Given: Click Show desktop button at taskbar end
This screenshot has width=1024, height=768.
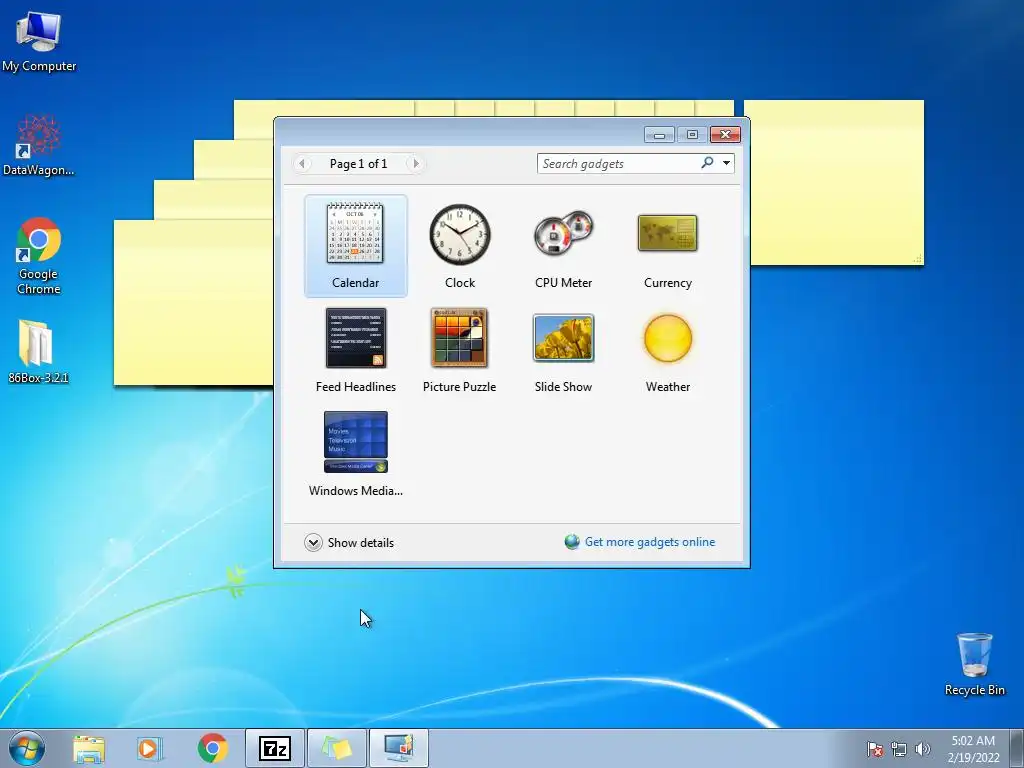Looking at the screenshot, I should point(1018,748).
